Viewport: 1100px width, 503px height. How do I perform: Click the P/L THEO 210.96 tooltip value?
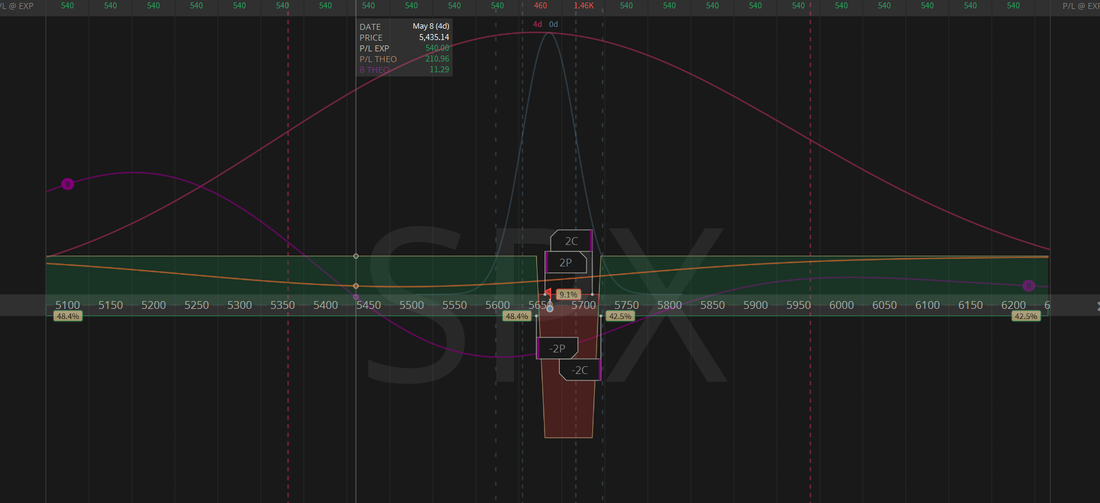point(437,59)
